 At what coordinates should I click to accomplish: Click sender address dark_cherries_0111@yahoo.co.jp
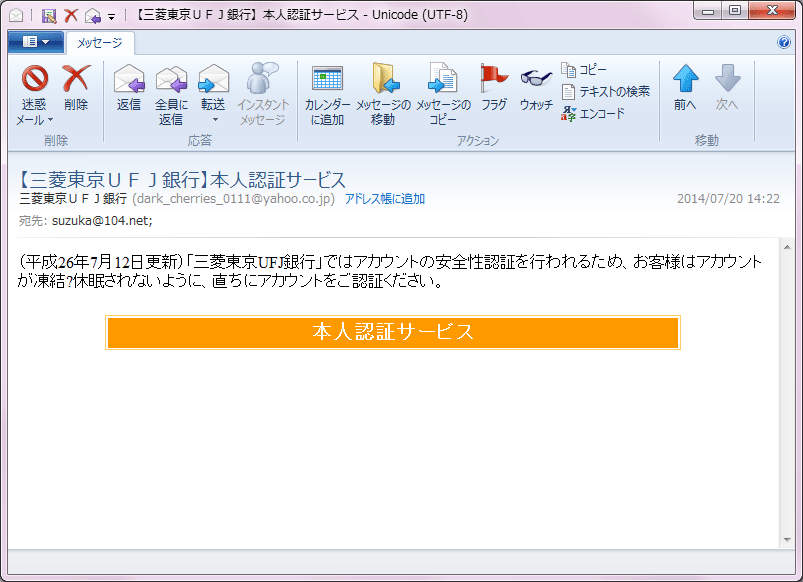(234, 199)
